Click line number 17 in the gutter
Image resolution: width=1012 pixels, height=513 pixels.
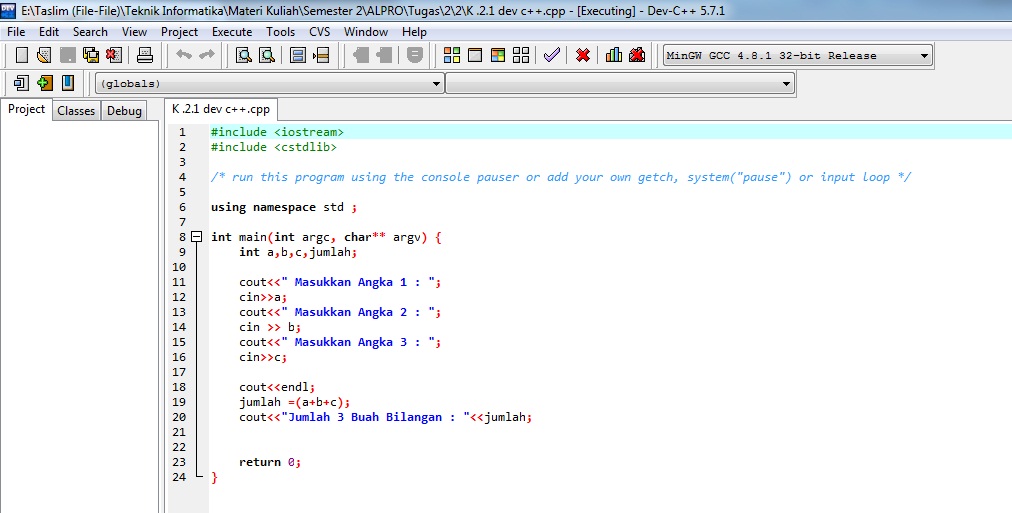pos(179,372)
